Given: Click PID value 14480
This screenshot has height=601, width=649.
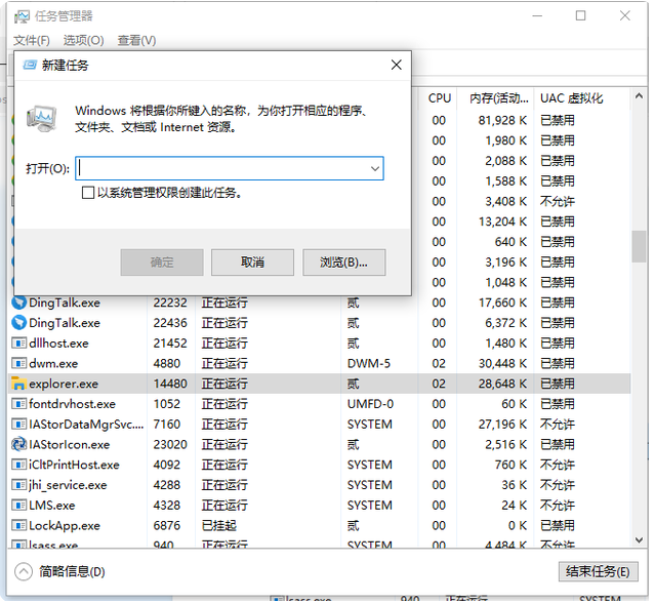Looking at the screenshot, I should point(171,384).
